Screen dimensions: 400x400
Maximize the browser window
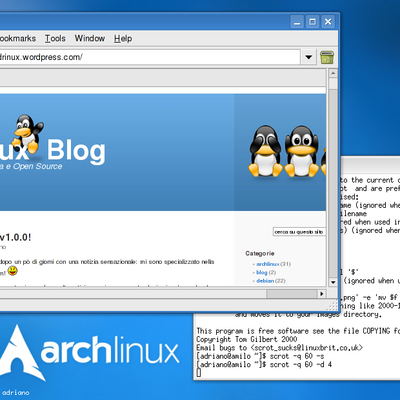click(x=312, y=22)
